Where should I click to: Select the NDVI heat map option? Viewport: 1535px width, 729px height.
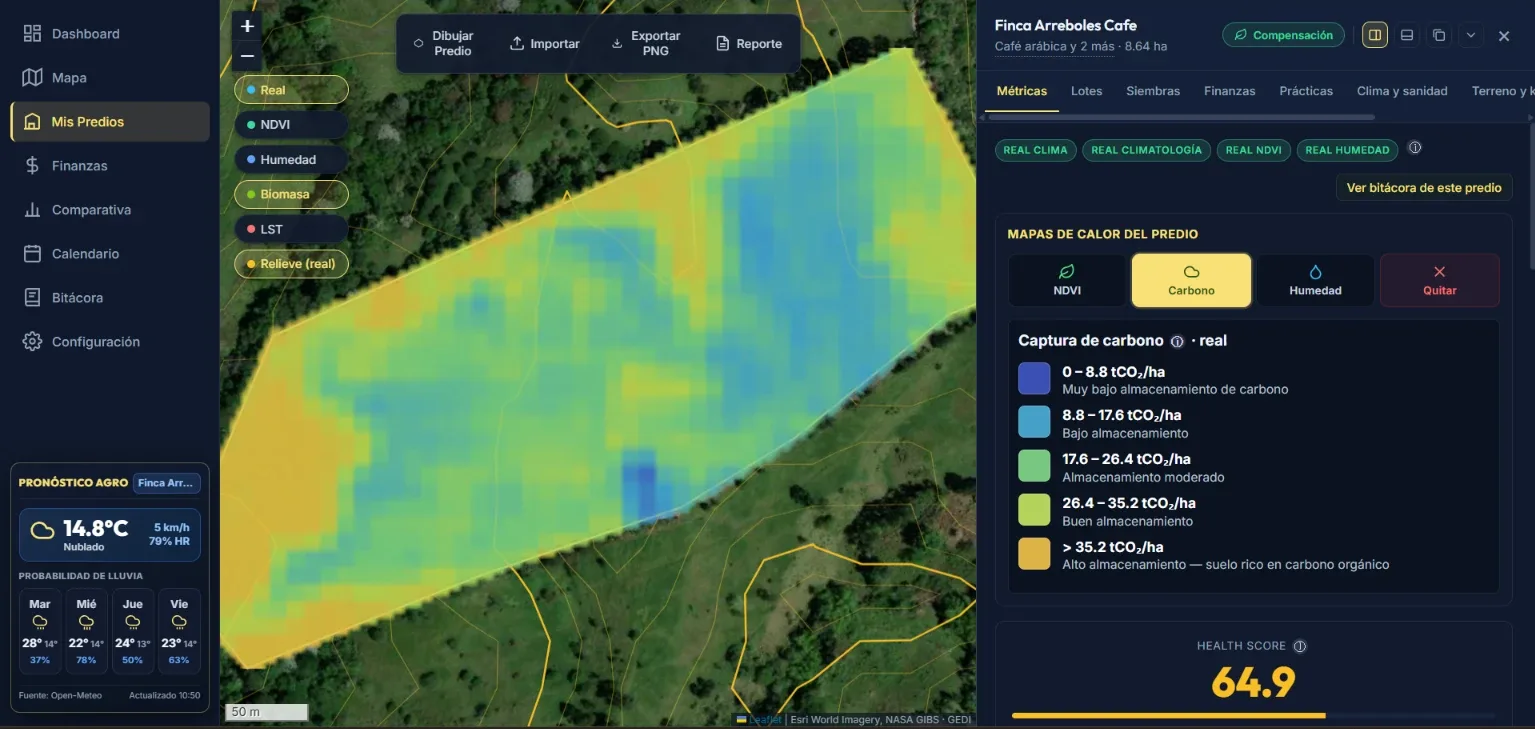[x=1067, y=280]
